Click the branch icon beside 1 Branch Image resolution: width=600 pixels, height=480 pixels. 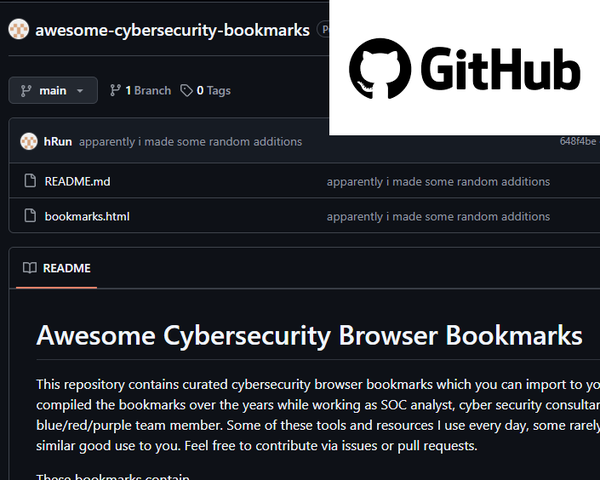click(115, 90)
